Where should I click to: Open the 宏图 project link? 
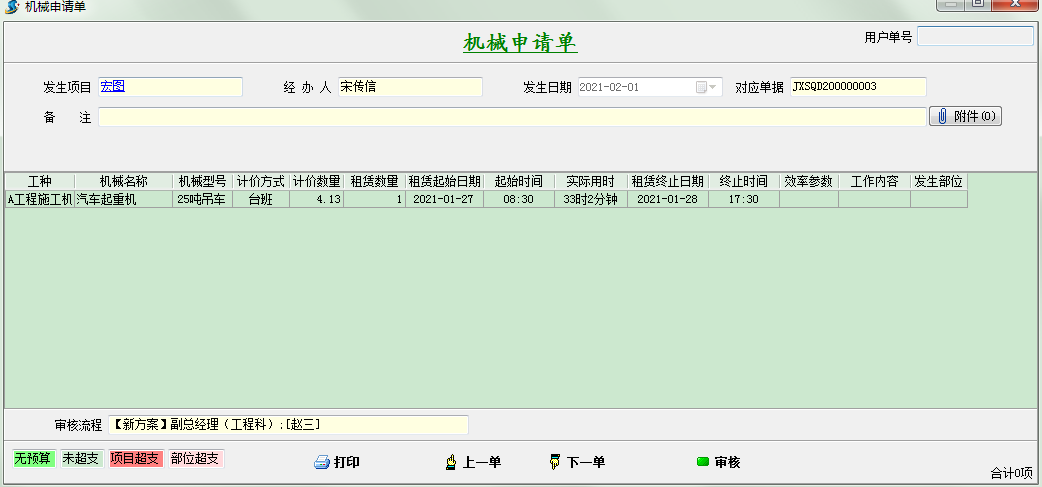pyautogui.click(x=113, y=86)
